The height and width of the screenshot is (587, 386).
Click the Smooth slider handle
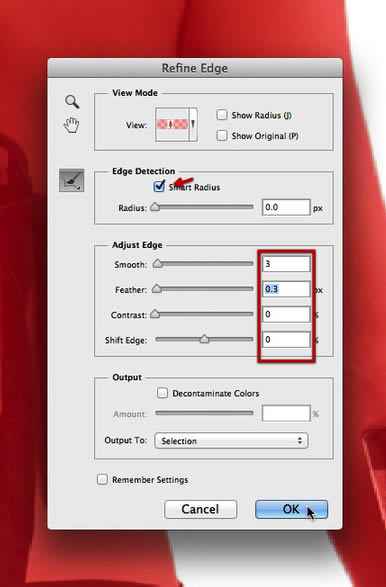click(158, 264)
